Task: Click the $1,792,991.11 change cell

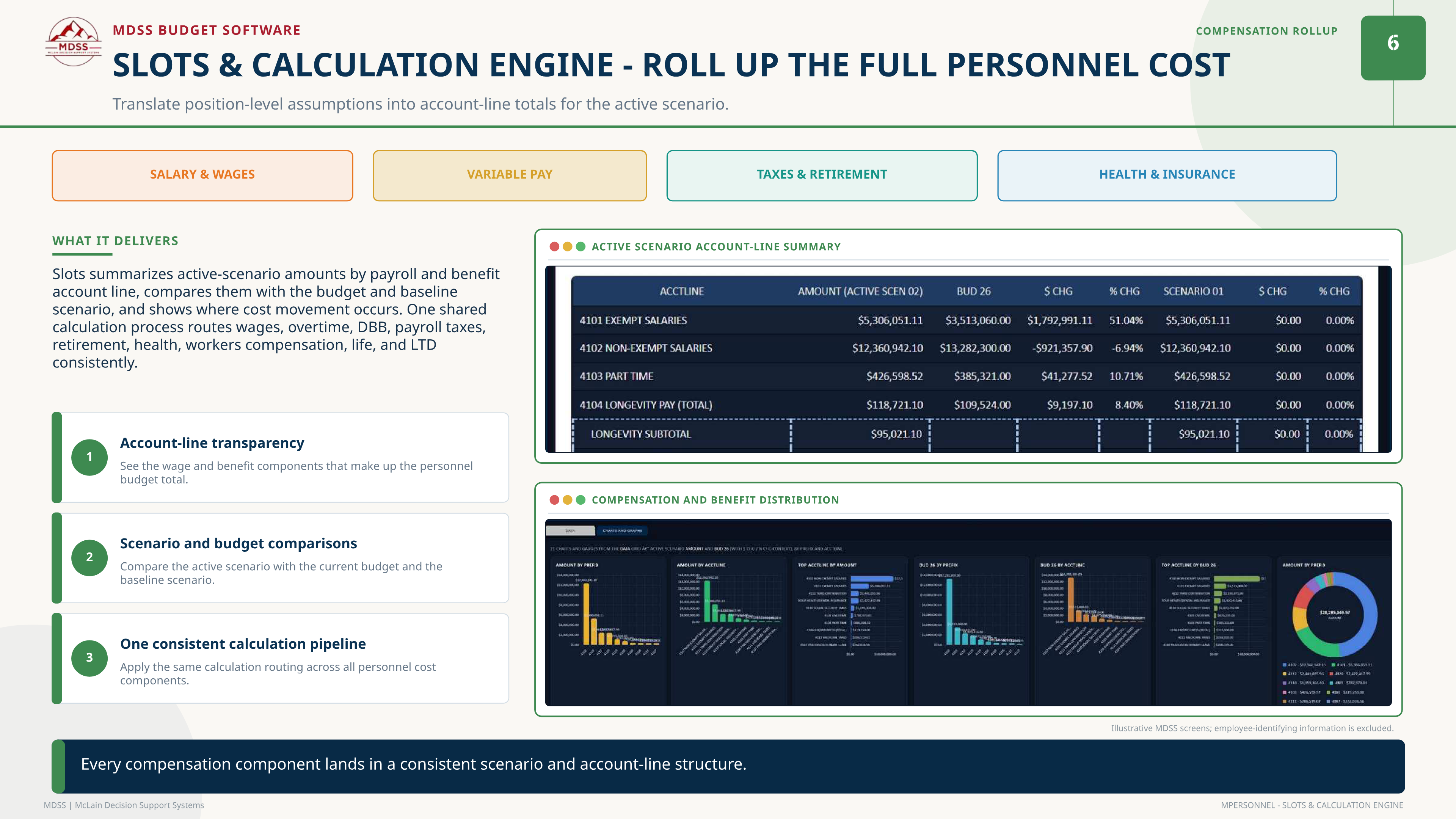Action: click(1059, 320)
